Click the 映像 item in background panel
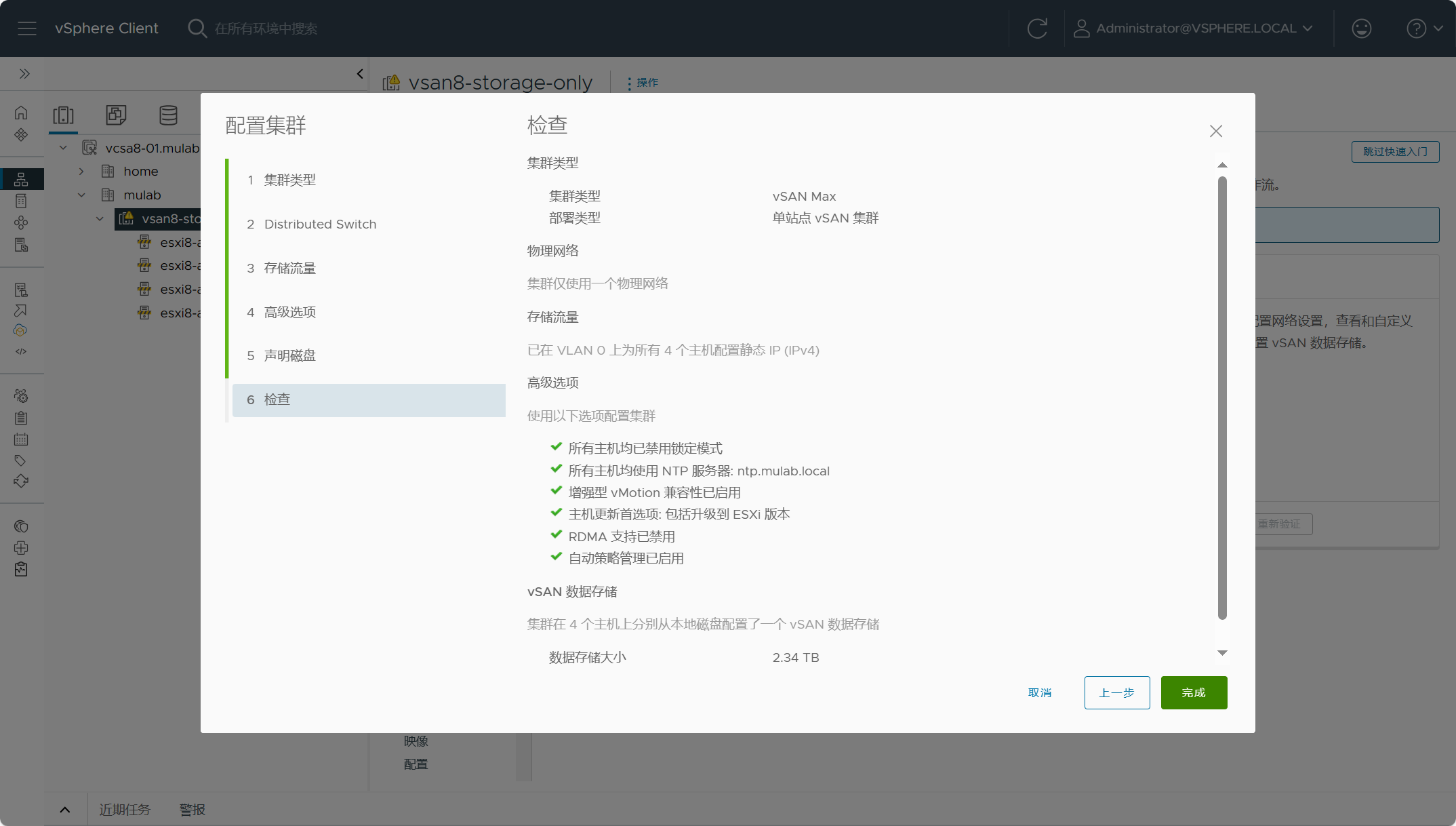The width and height of the screenshot is (1456, 826). coord(416,741)
